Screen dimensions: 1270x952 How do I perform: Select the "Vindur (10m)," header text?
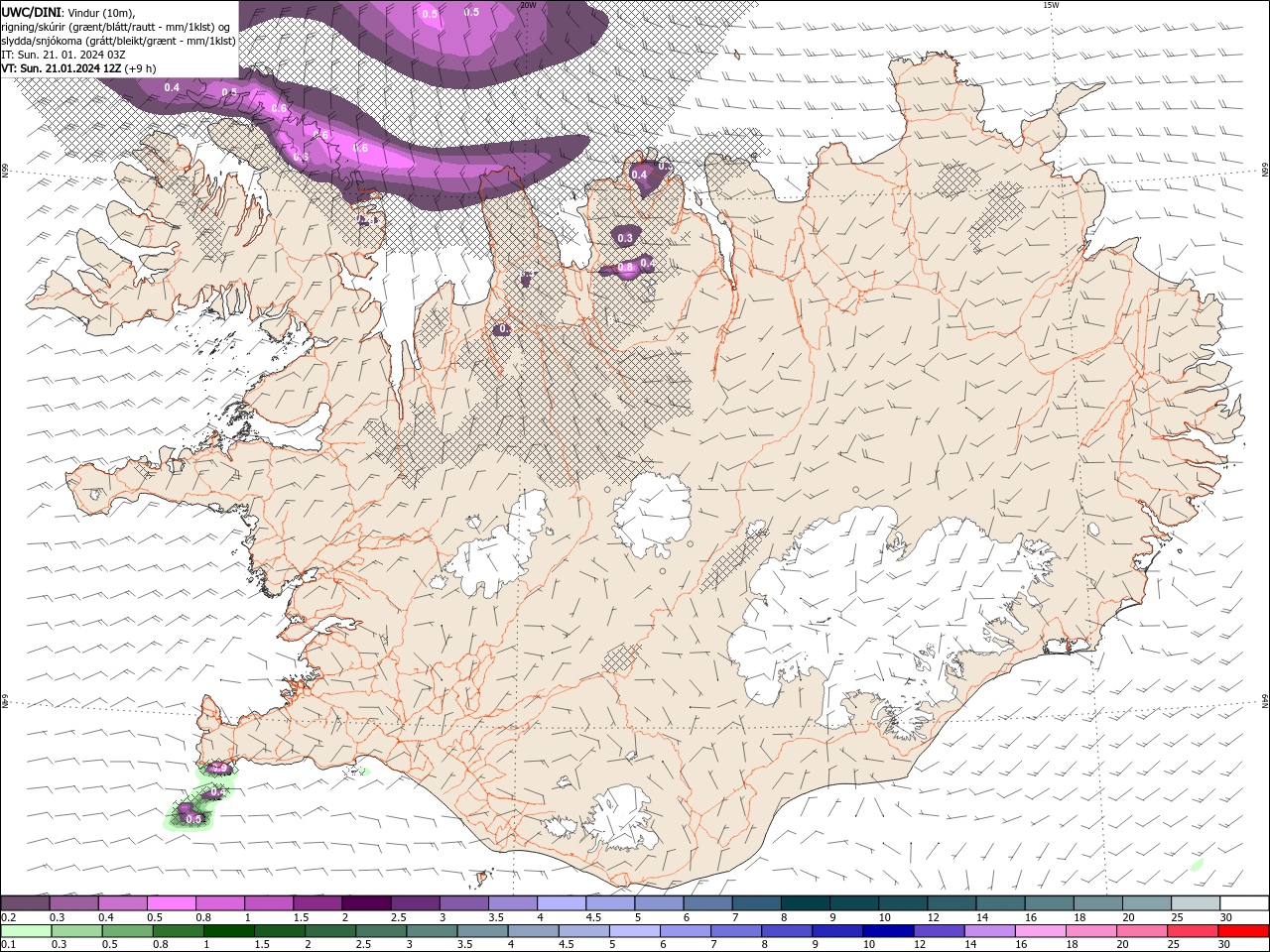point(100,12)
